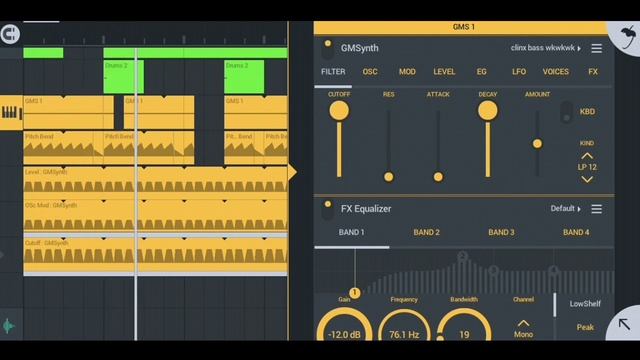The image size is (640, 360).
Task: Select the BAND 3 tab
Action: (501, 232)
